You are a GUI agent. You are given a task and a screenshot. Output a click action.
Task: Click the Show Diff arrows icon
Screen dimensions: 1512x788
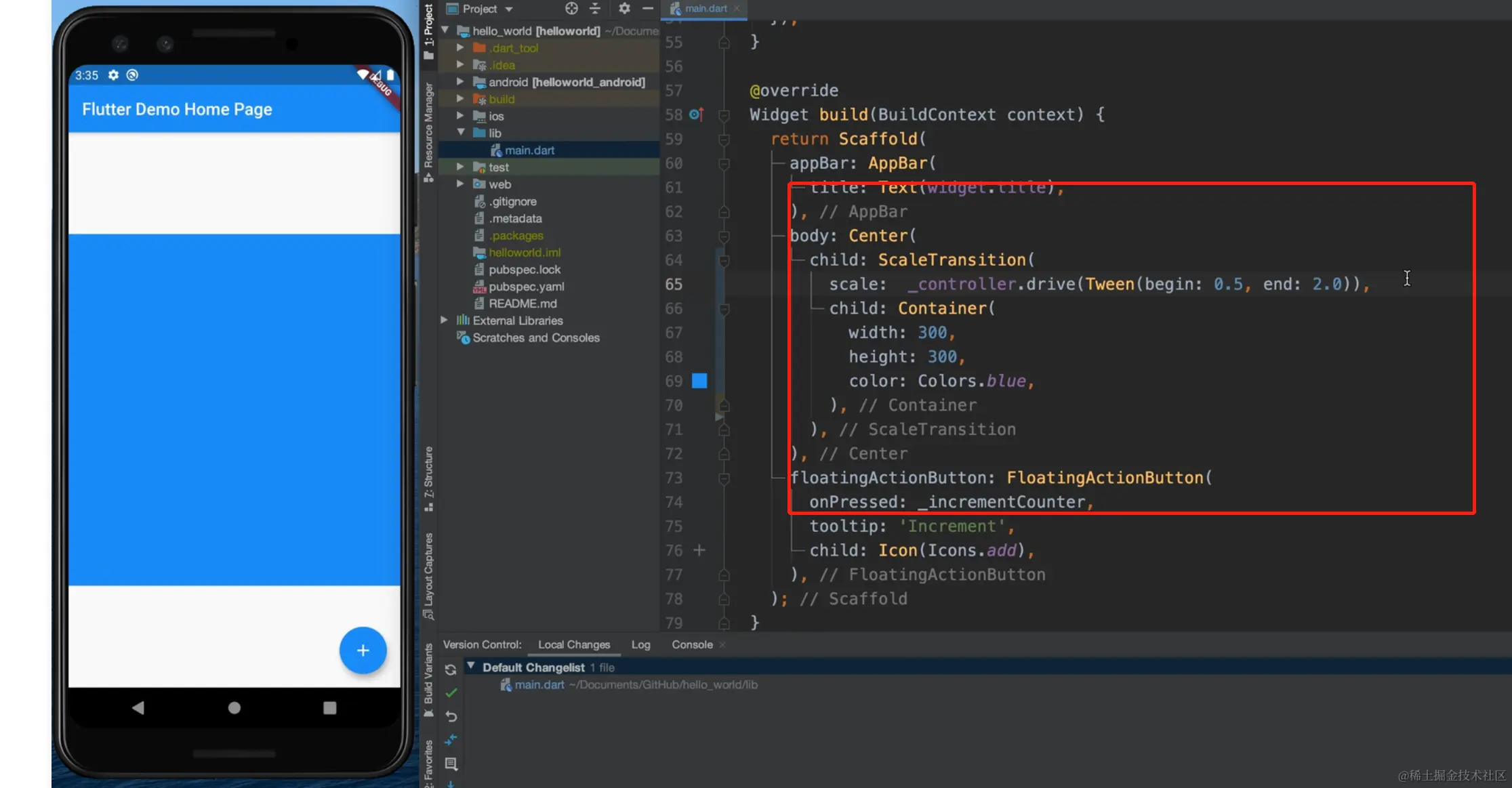click(451, 740)
